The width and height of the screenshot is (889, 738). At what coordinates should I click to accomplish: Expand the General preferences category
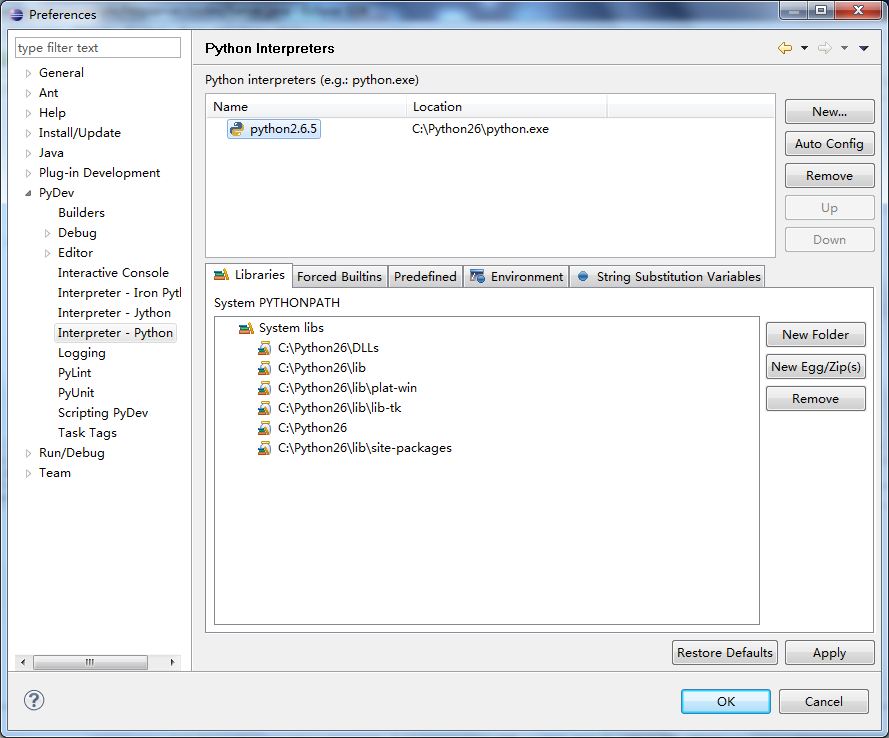click(x=28, y=73)
